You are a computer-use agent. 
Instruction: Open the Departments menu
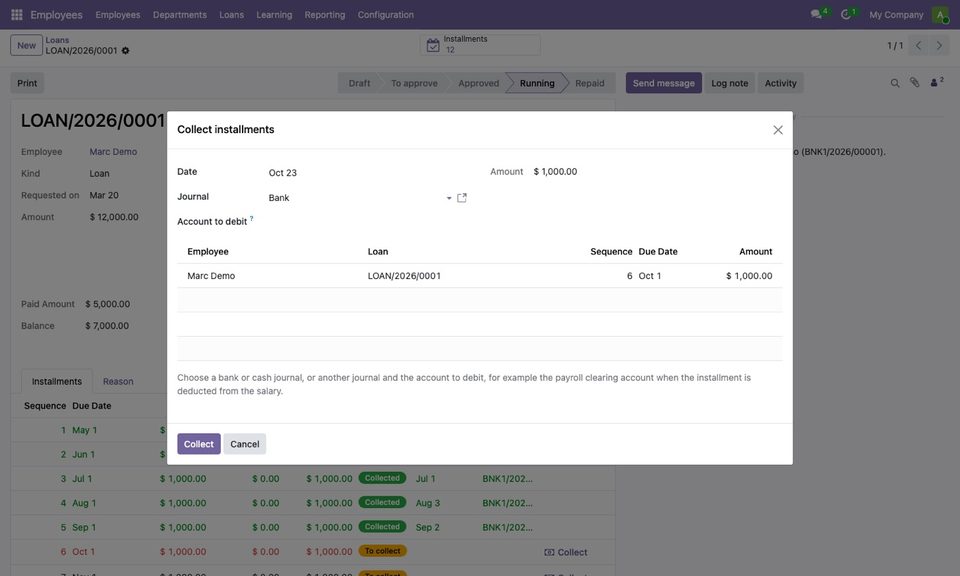pyautogui.click(x=179, y=15)
